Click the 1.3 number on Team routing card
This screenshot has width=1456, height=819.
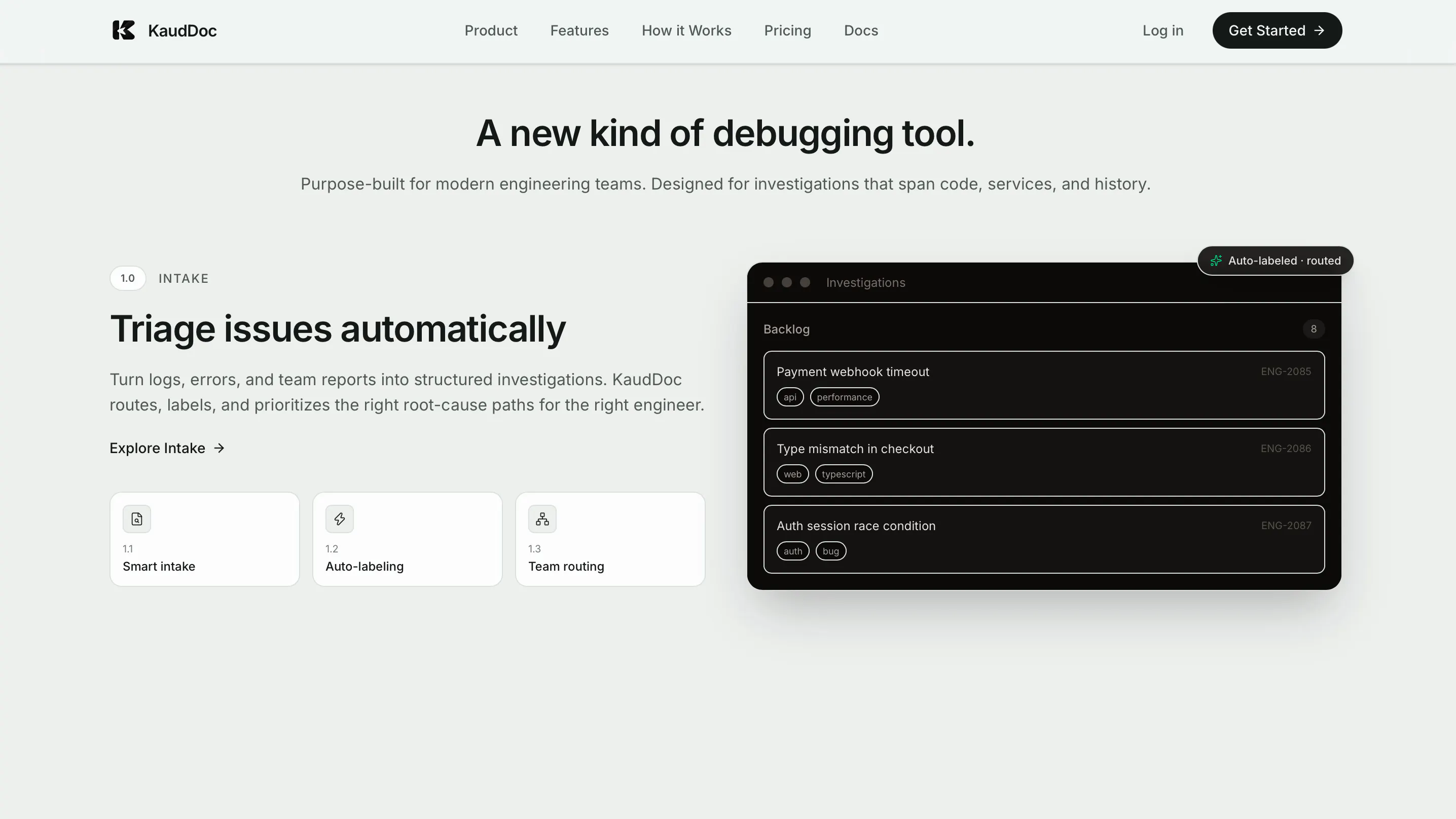[535, 549]
